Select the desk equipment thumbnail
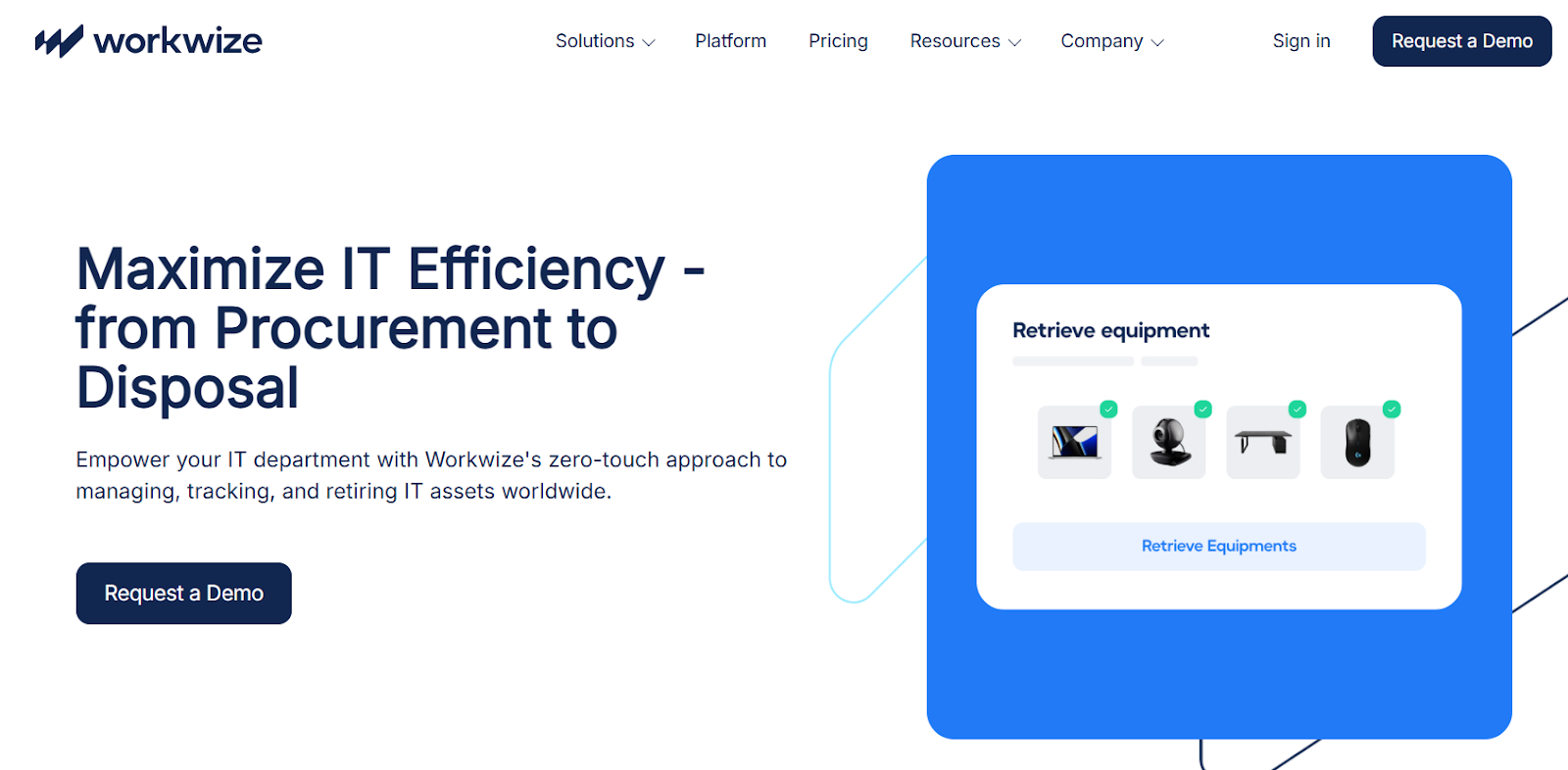Image resolution: width=1568 pixels, height=770 pixels. coord(1263,443)
